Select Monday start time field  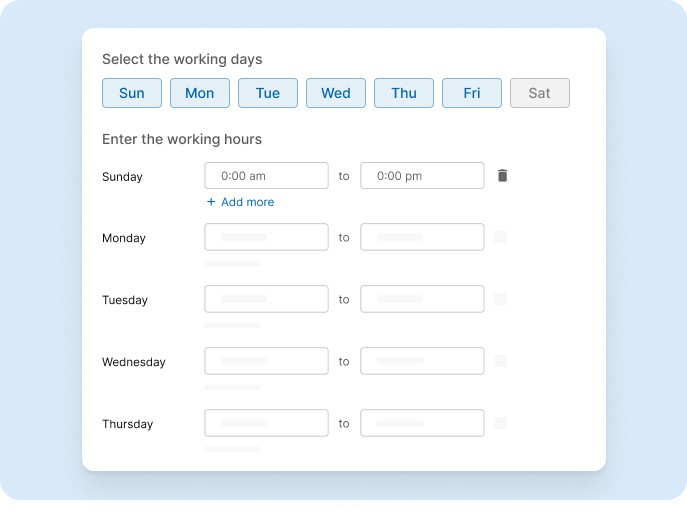click(266, 237)
